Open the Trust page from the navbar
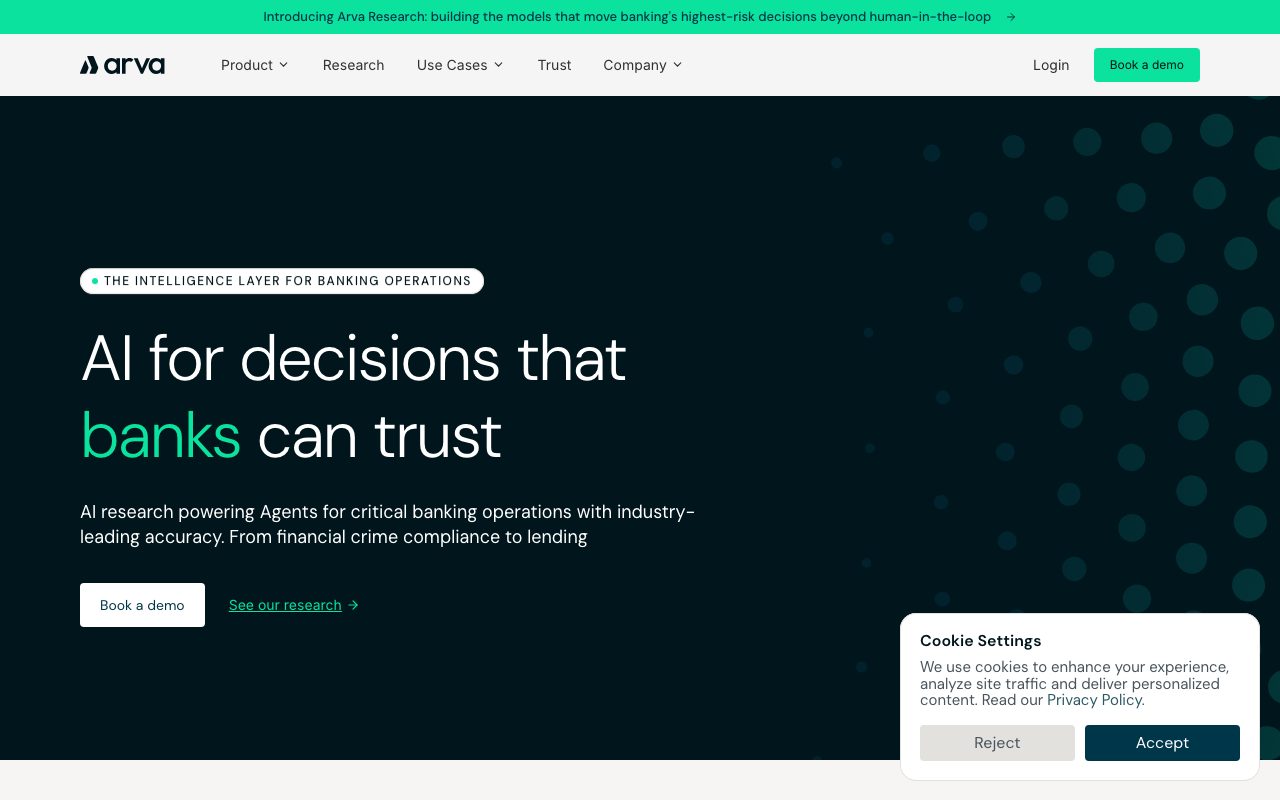 click(x=554, y=65)
